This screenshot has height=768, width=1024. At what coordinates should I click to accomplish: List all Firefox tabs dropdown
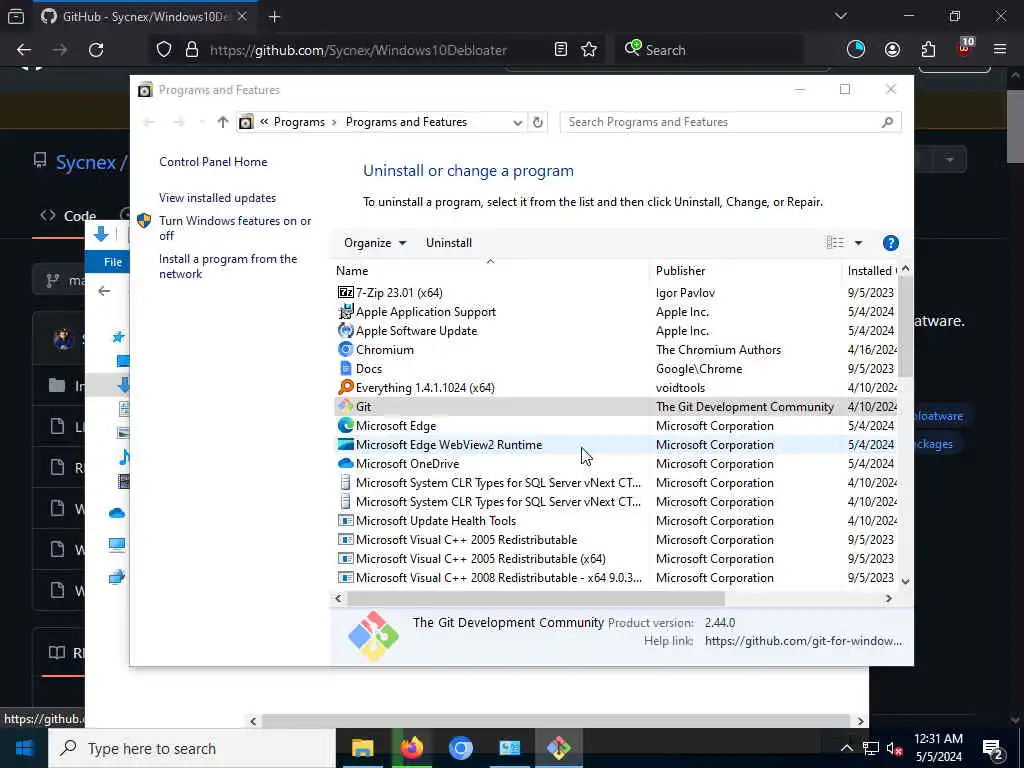840,16
